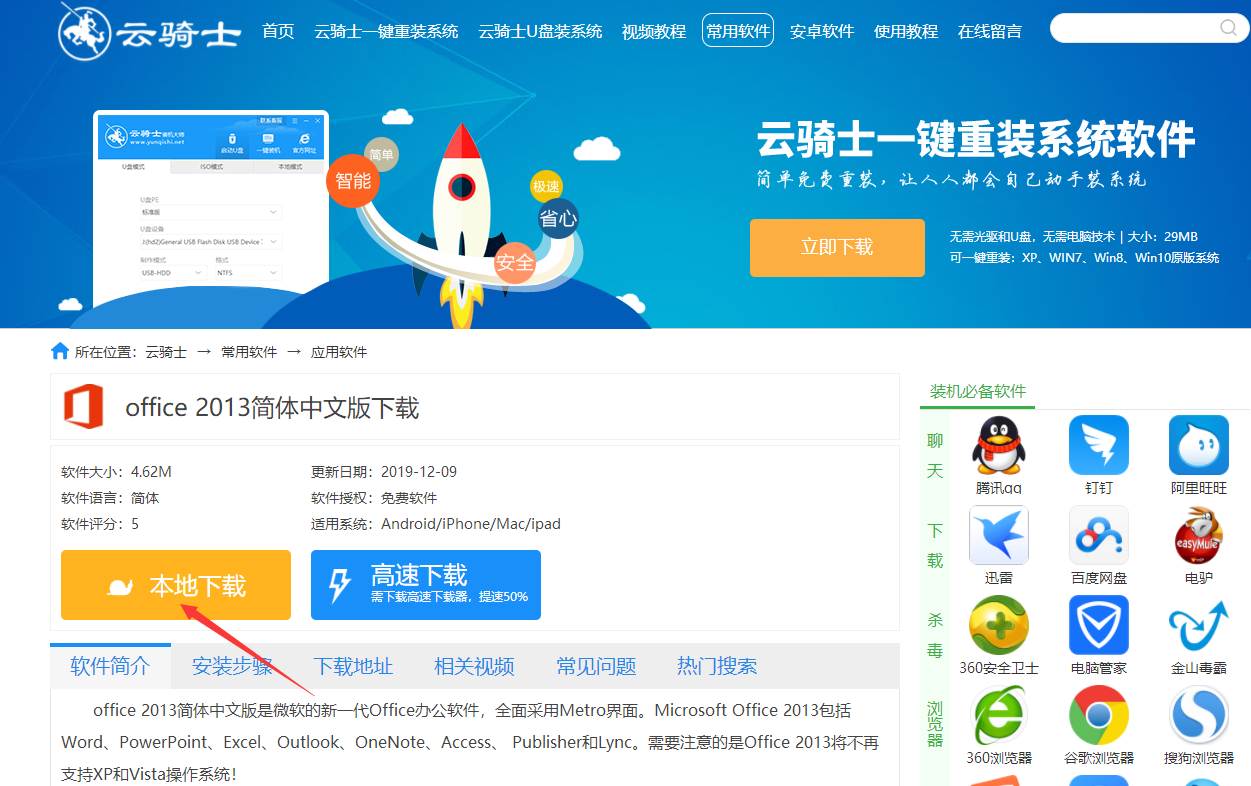This screenshot has width=1251, height=786.
Task: Switch to 软件简介 tab
Action: click(110, 666)
